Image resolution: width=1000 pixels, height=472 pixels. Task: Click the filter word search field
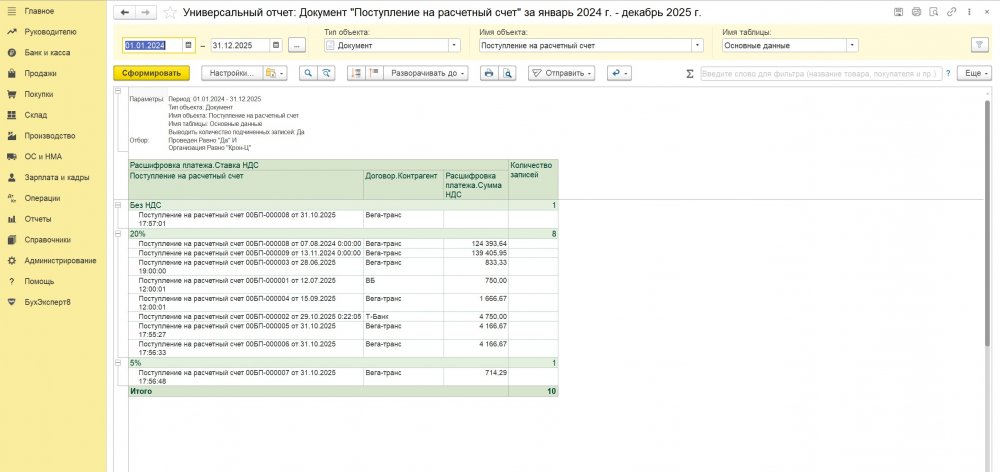(x=821, y=73)
